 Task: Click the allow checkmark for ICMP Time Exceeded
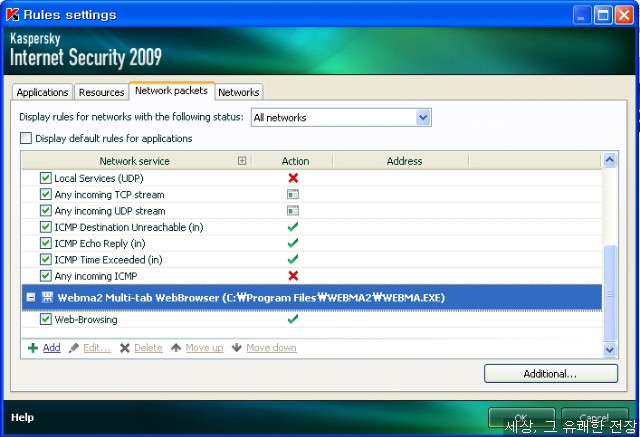pos(293,259)
